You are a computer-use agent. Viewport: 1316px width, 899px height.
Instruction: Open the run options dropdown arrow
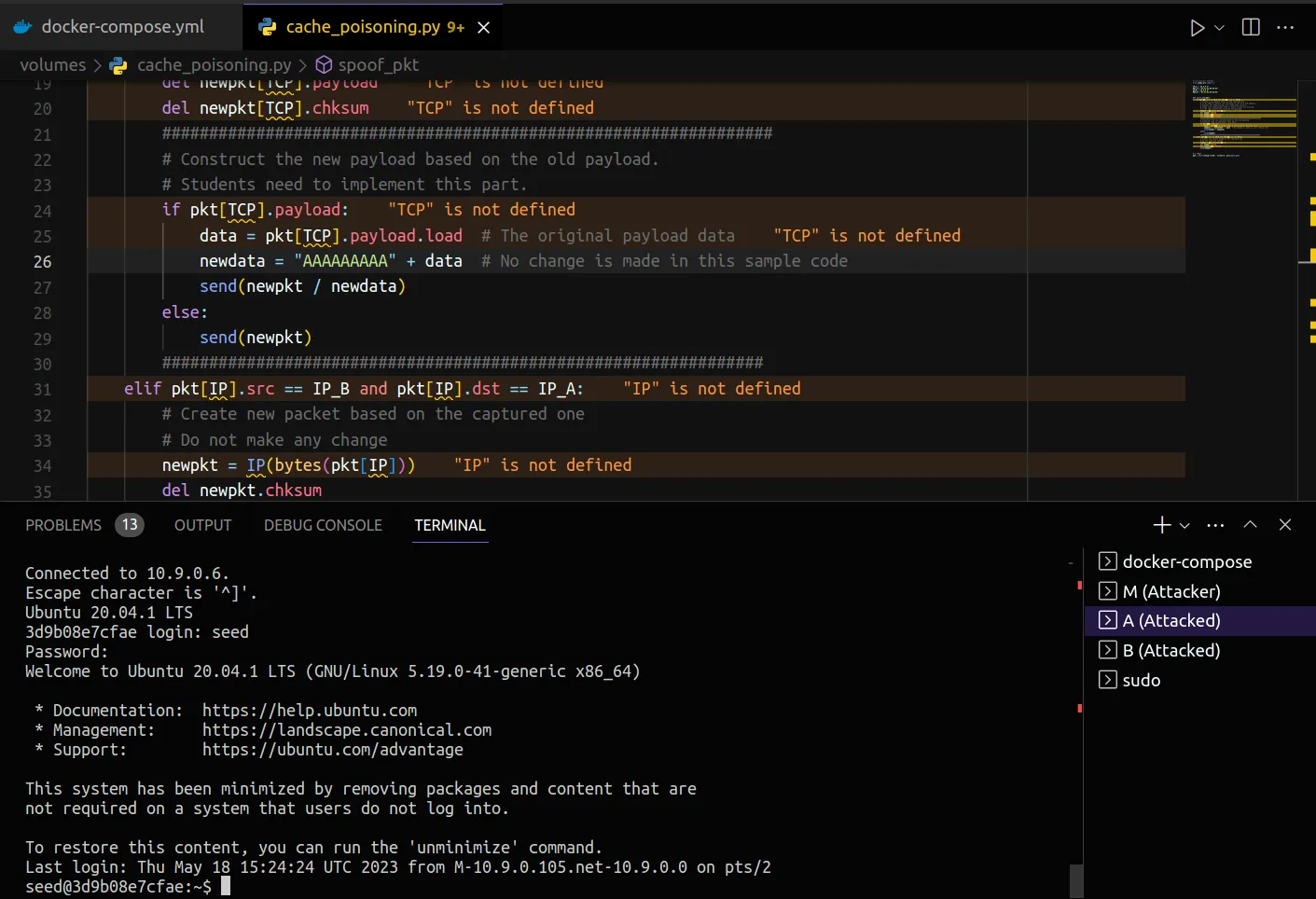tap(1219, 28)
